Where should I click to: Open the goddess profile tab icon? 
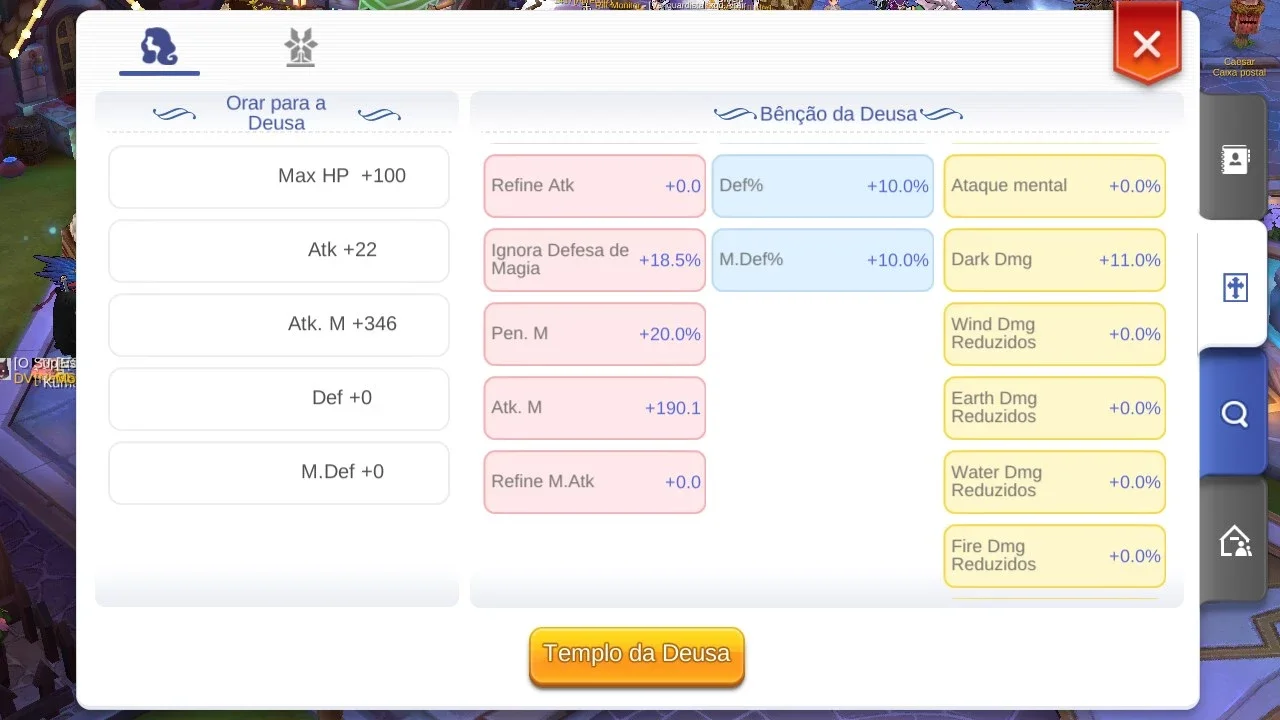point(159,47)
